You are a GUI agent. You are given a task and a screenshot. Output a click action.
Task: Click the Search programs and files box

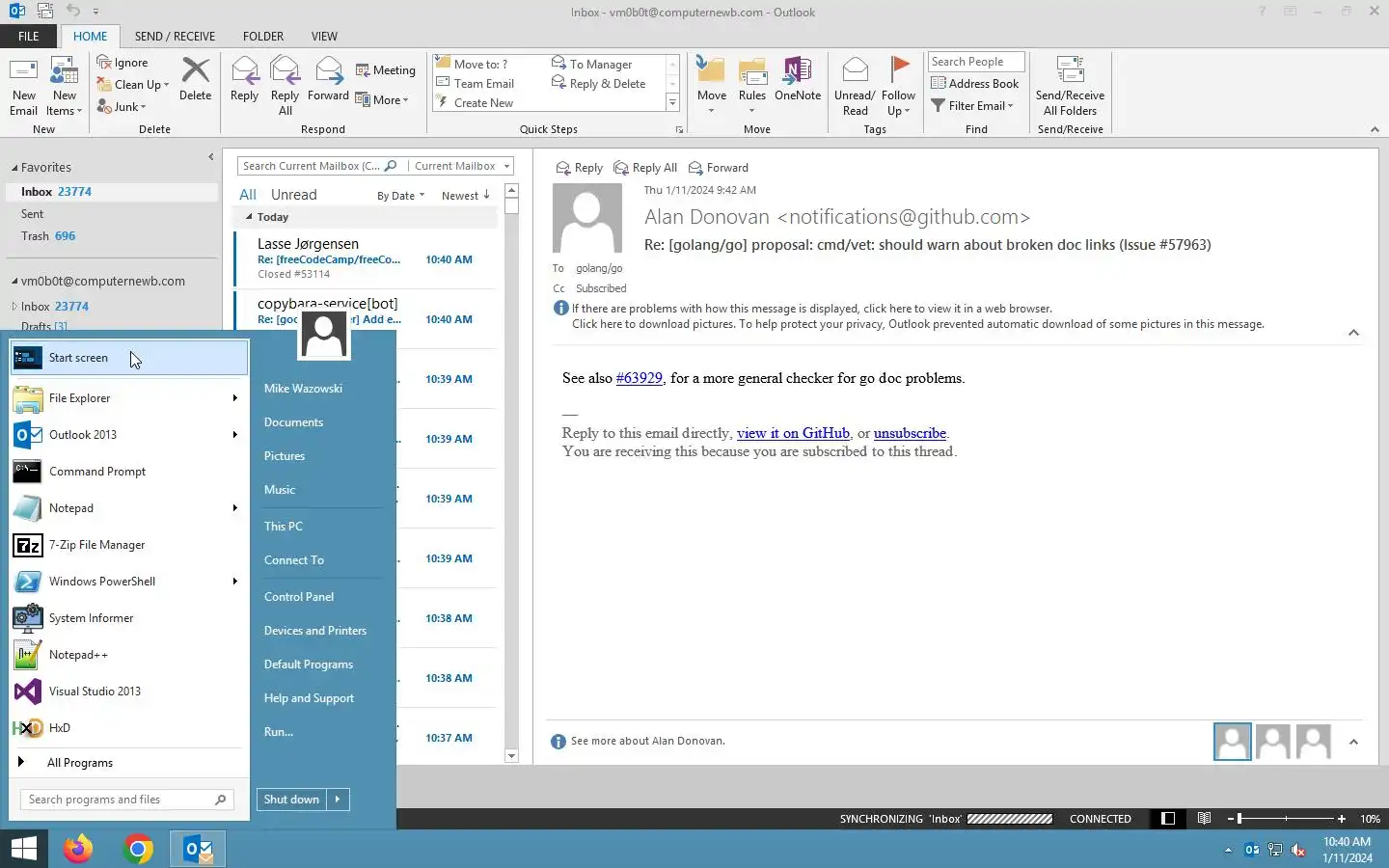[x=126, y=800]
